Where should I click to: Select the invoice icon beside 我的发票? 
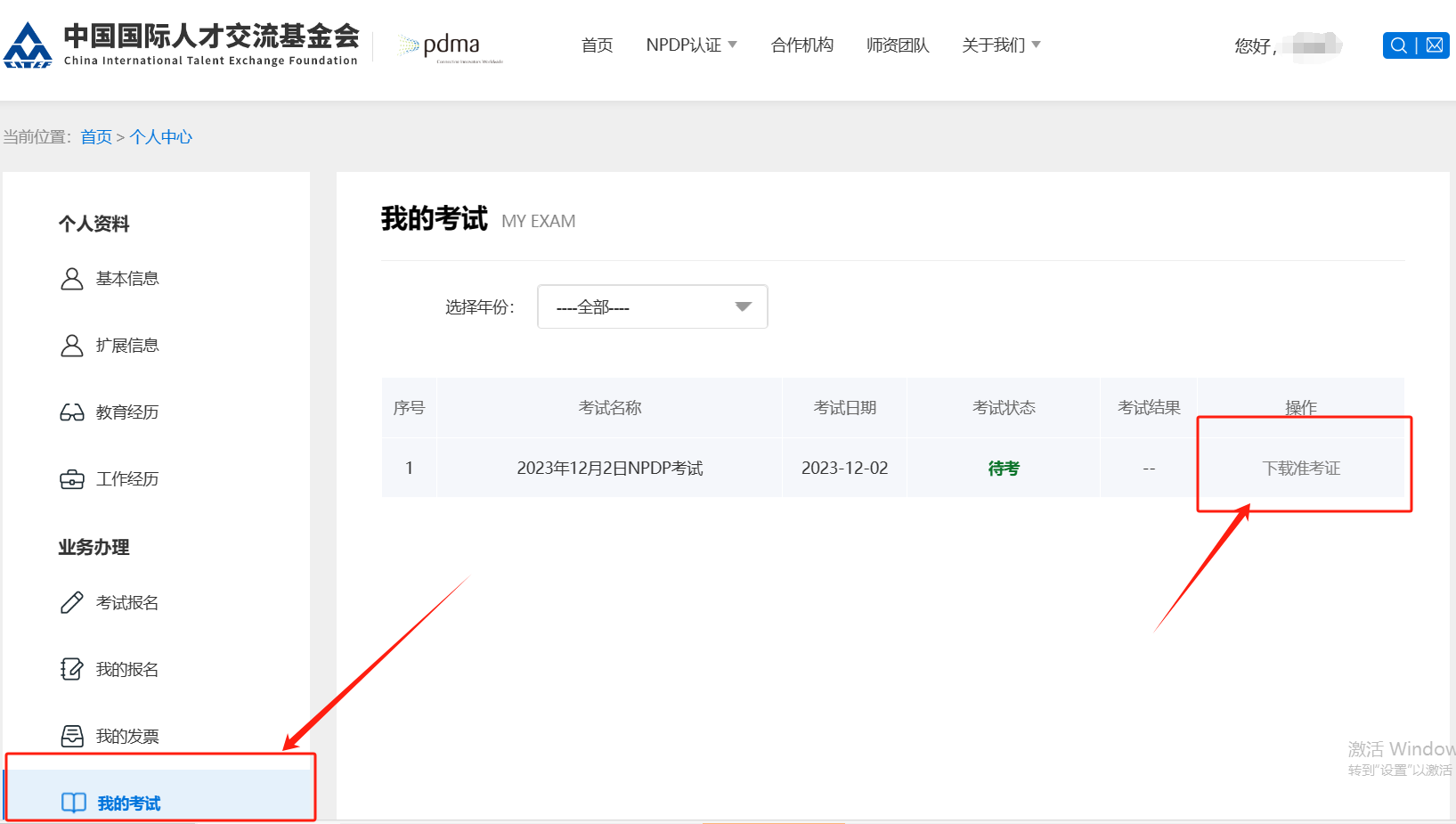[x=71, y=736]
